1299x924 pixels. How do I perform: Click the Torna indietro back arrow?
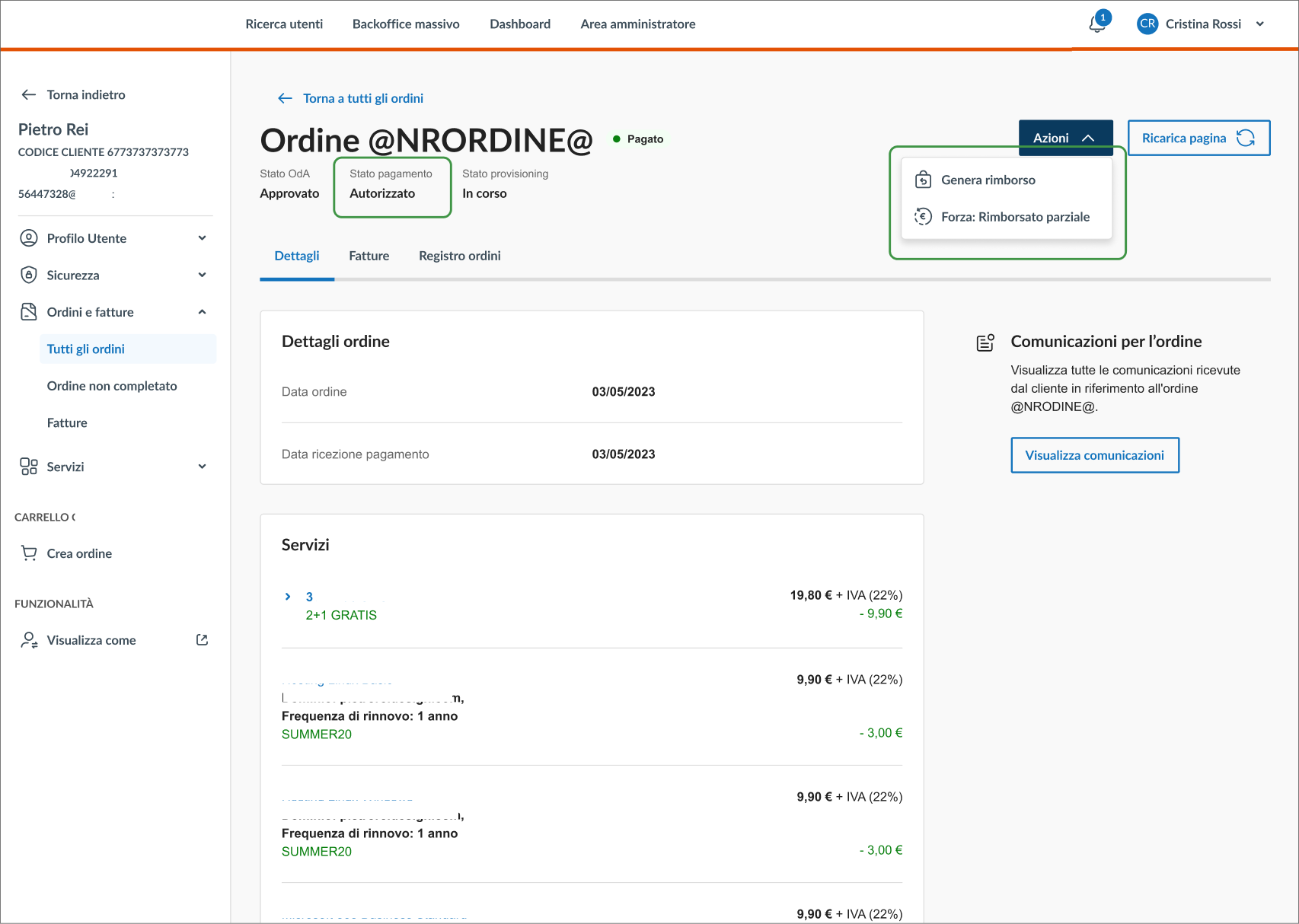coord(29,94)
